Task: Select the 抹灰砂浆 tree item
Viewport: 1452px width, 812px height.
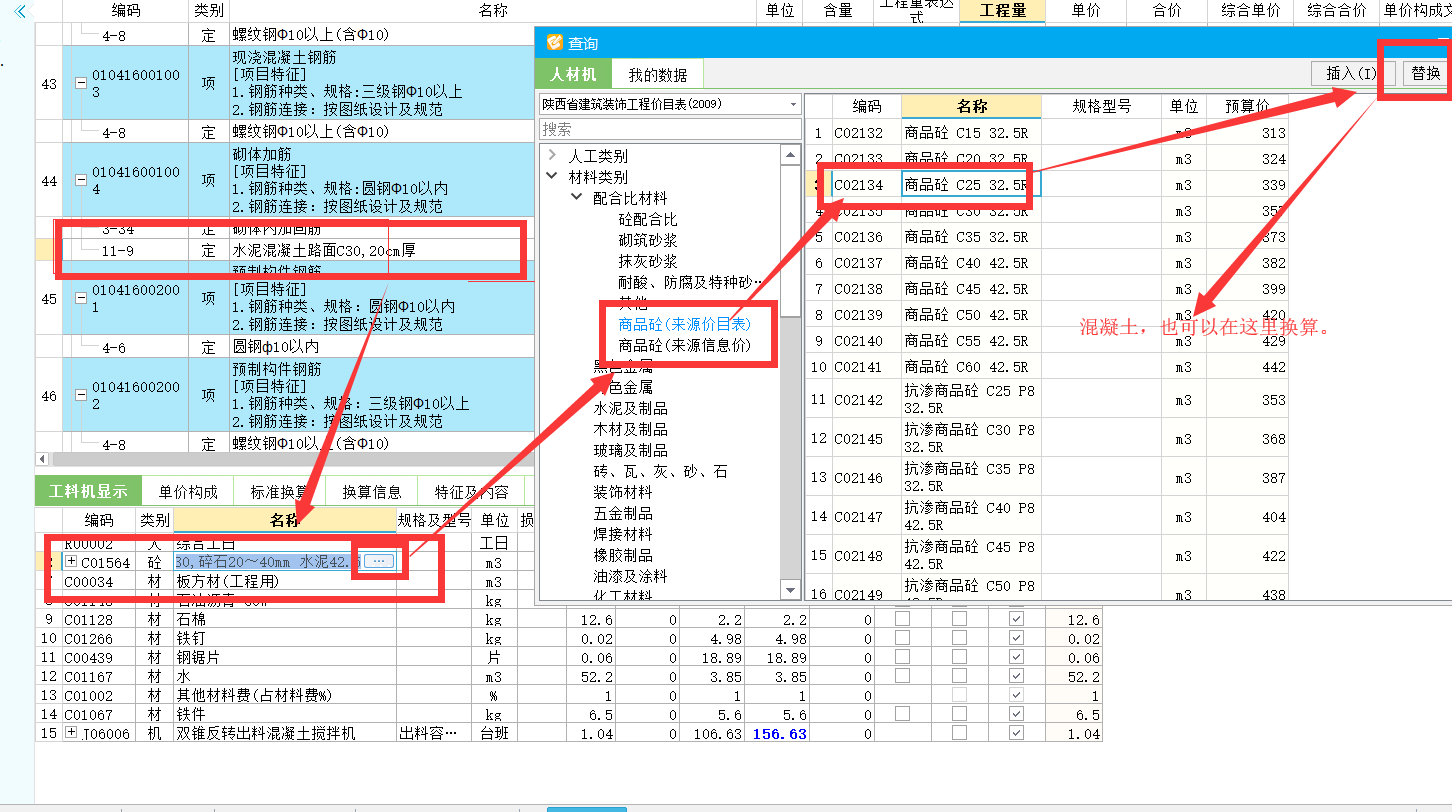Action: [x=647, y=261]
